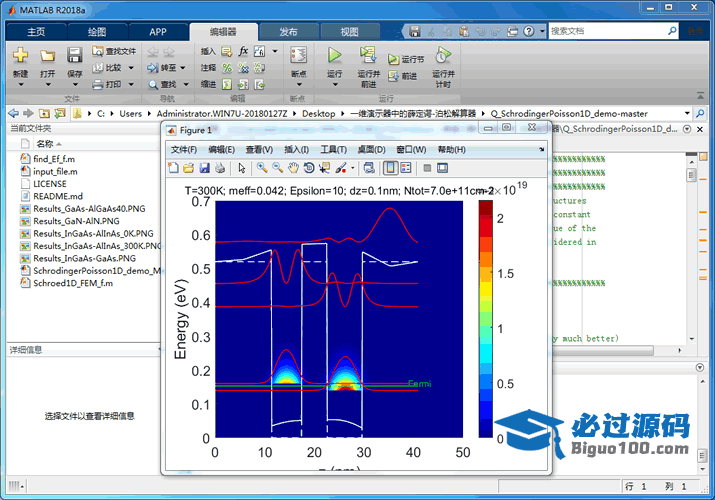This screenshot has width=715, height=500.
Task: Toggle Zoom Out tool in Figure 1
Action: click(x=277, y=168)
